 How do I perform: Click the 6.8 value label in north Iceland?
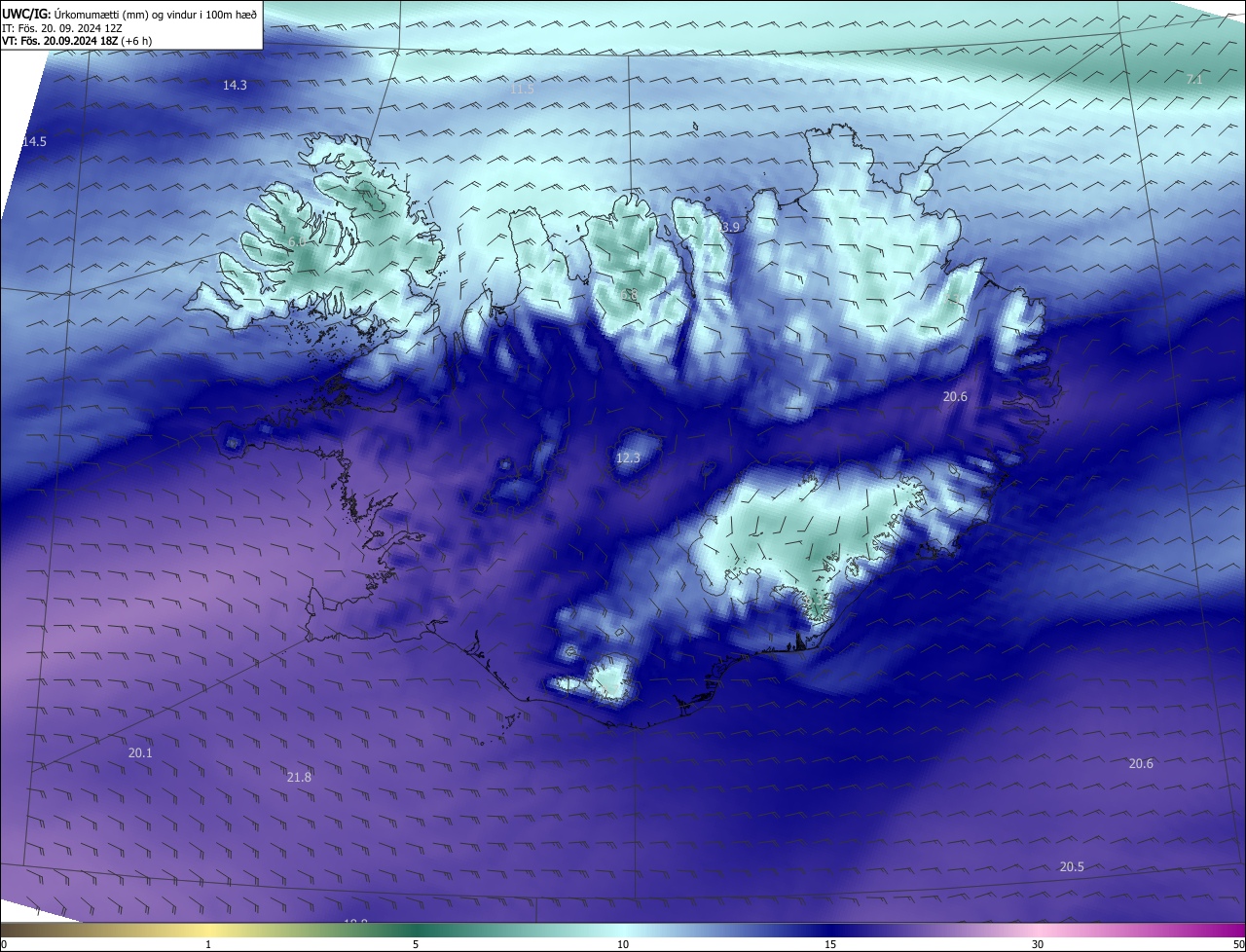tap(629, 295)
